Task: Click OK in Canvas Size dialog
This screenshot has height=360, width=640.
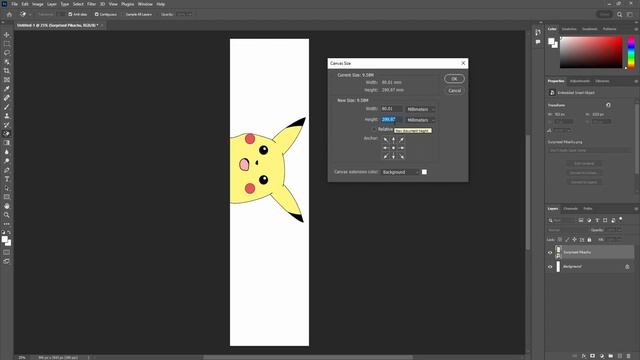Action: point(454,79)
